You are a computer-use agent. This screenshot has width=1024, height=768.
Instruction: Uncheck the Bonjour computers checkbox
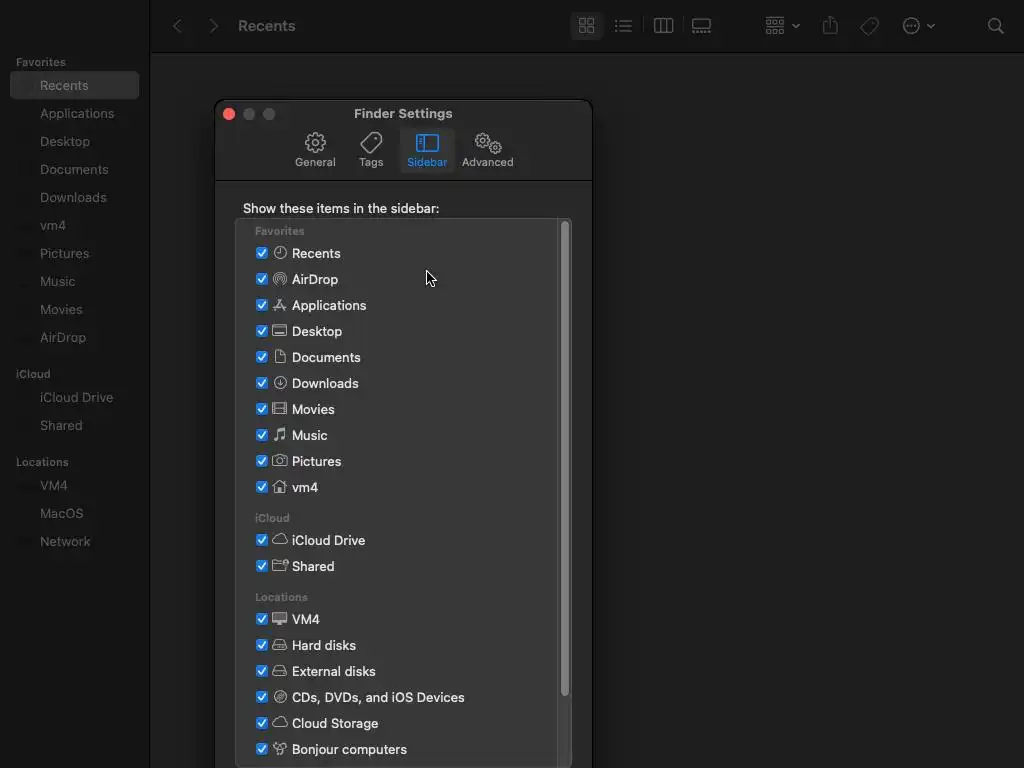[x=262, y=750]
